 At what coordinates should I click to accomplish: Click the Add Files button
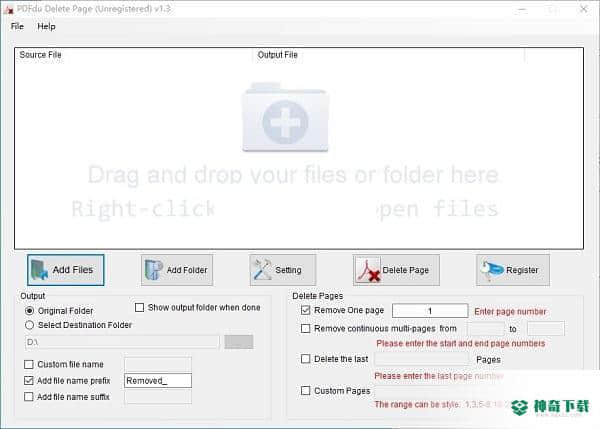(x=65, y=270)
